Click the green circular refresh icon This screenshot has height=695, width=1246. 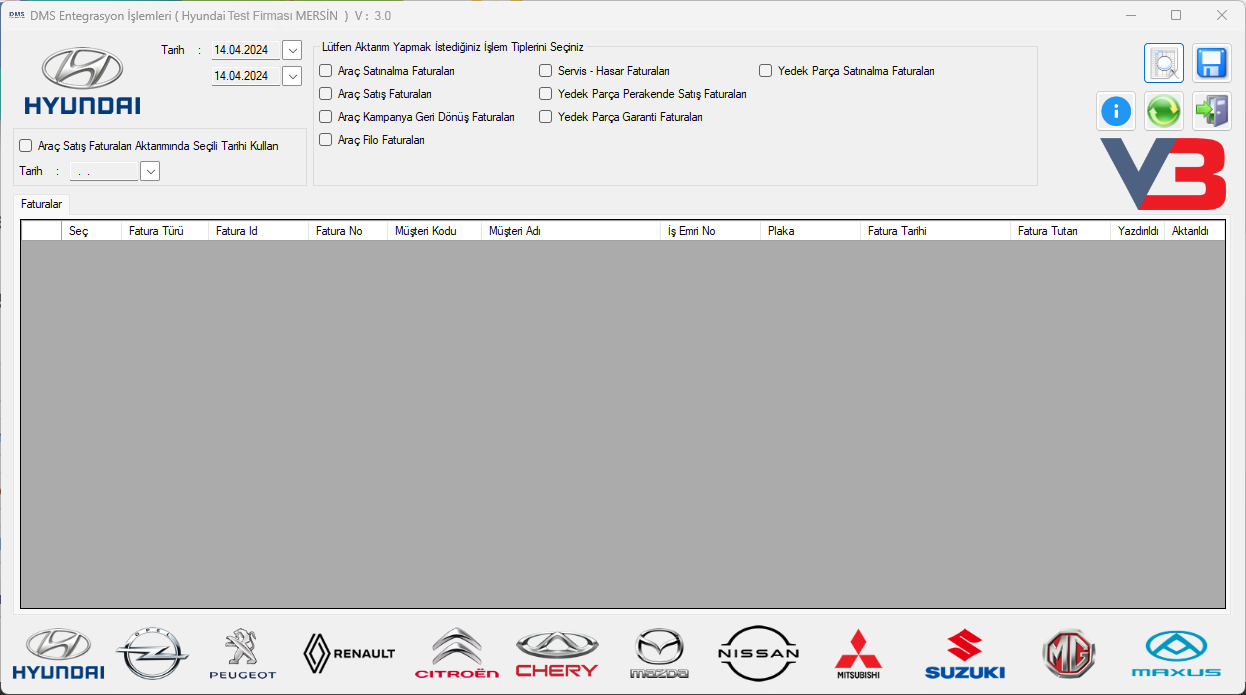click(x=1164, y=111)
